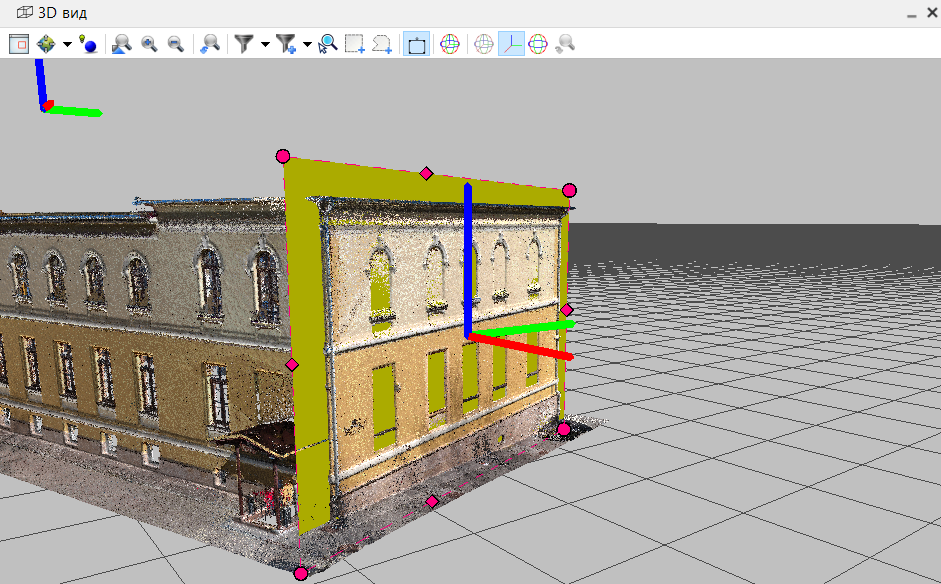Viewport: 941px width, 584px height.
Task: Click the zoom out magnifier icon
Action: pyautogui.click(x=176, y=44)
